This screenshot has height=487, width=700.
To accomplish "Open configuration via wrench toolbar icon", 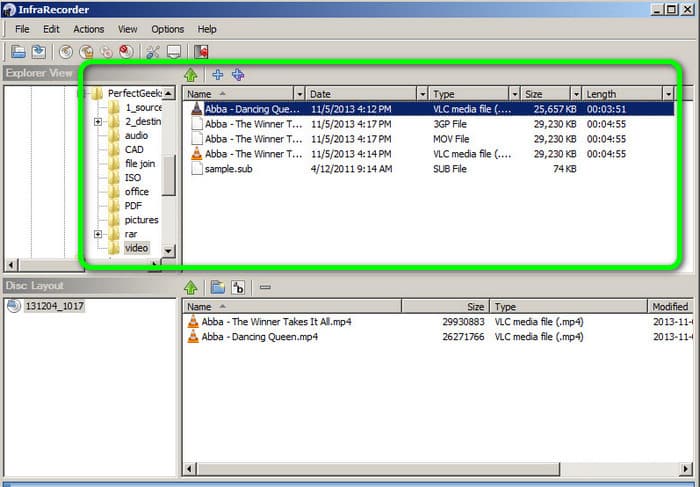I will 153,52.
